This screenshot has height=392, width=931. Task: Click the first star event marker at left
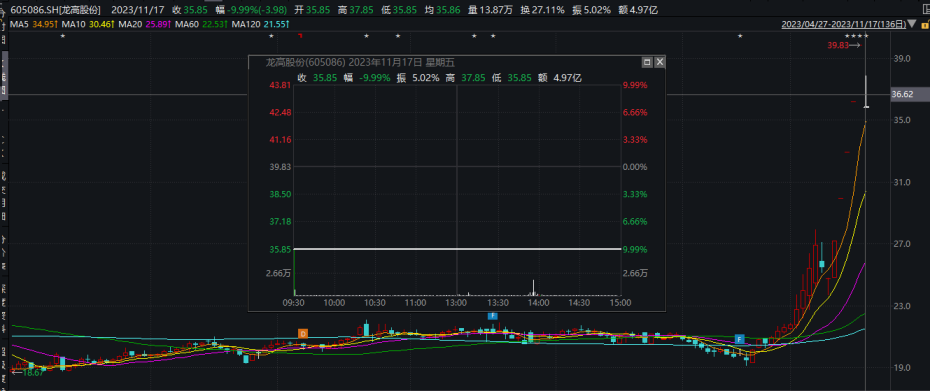63,37
